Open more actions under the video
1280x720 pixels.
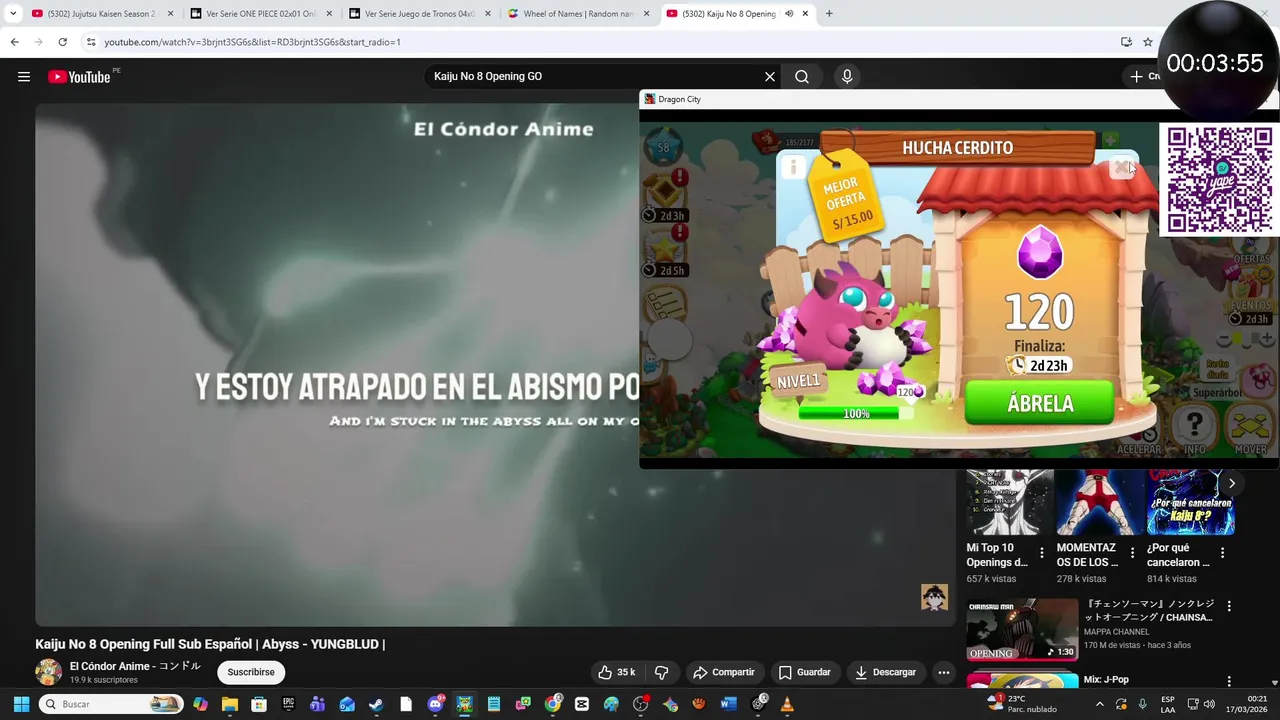point(943,672)
